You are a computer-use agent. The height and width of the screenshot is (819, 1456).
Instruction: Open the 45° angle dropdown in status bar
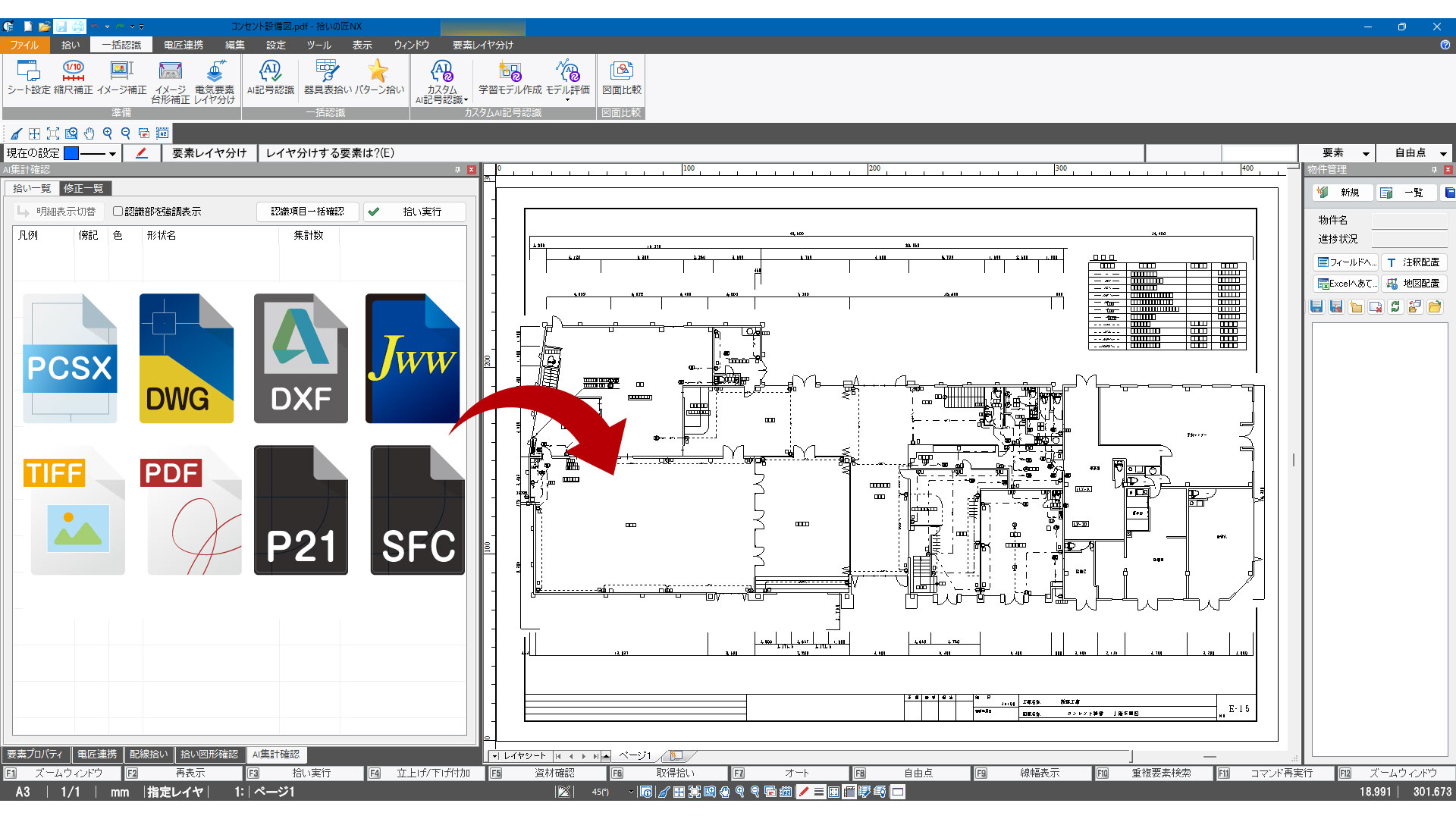[x=630, y=792]
